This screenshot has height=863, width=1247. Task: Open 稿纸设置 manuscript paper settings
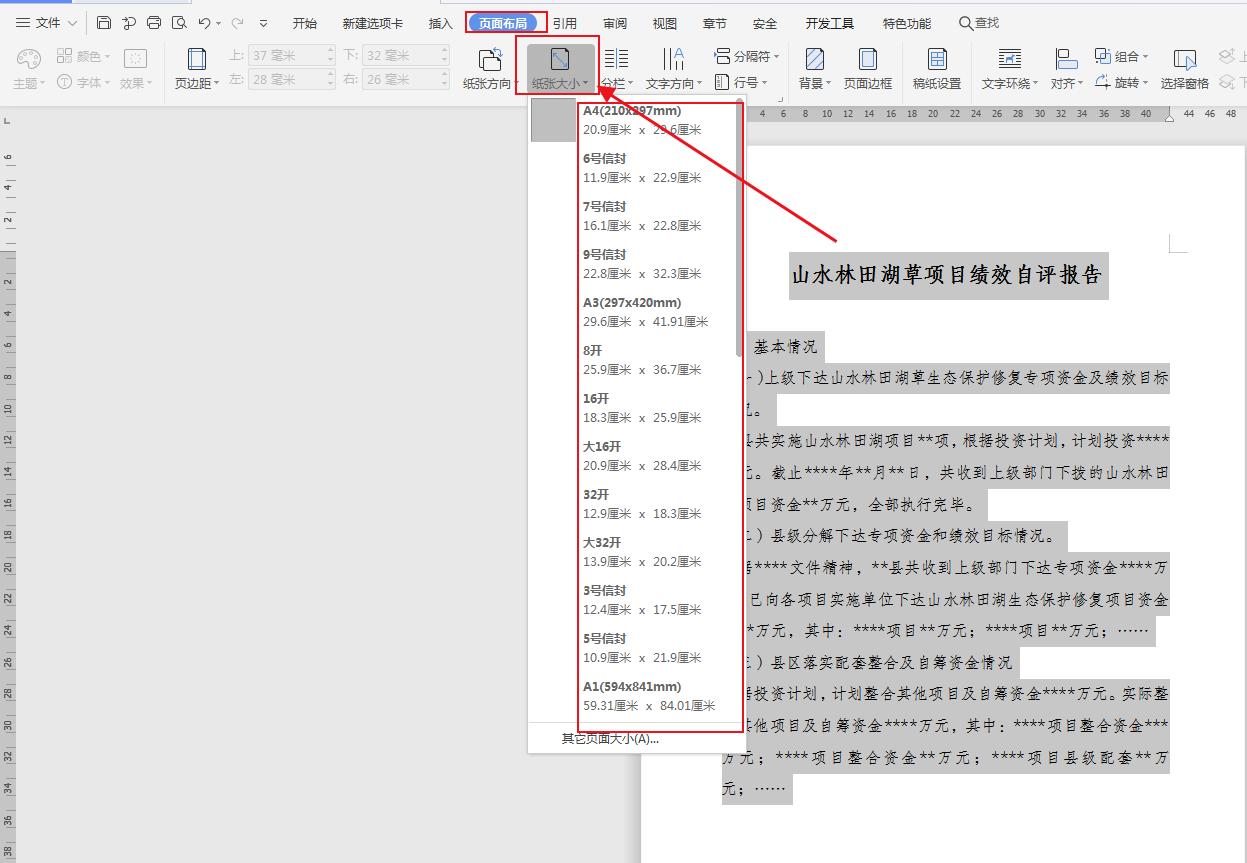coord(938,68)
